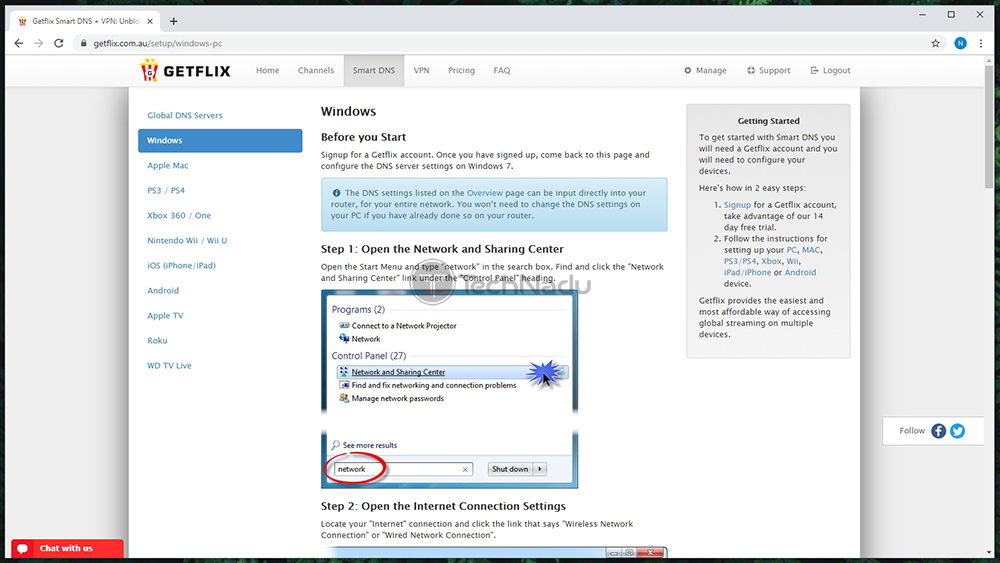Click 'Step 2: Open the Internet Connection Settings' heading

point(443,506)
